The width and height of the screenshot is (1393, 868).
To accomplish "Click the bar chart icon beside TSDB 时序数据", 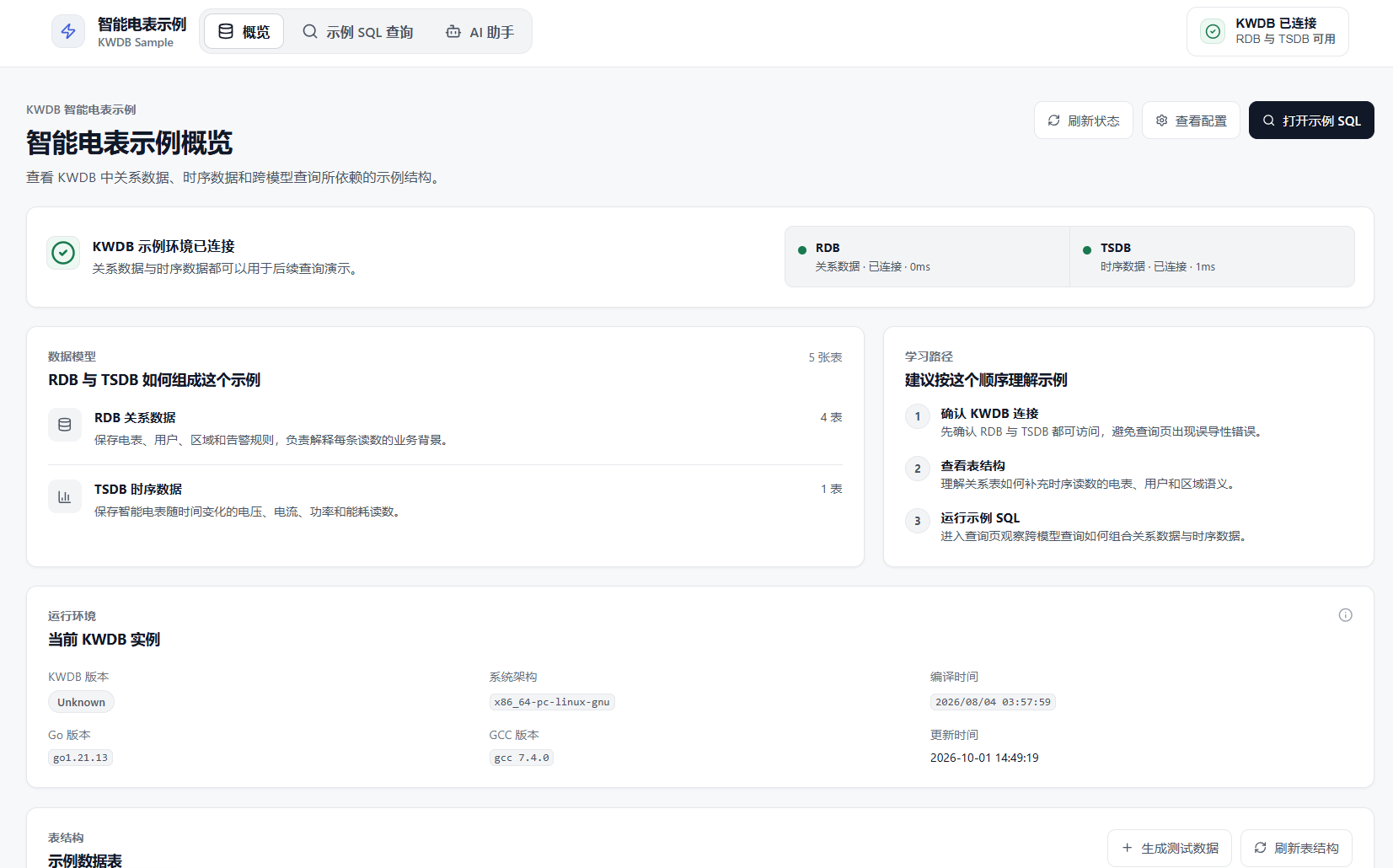I will pos(65,496).
